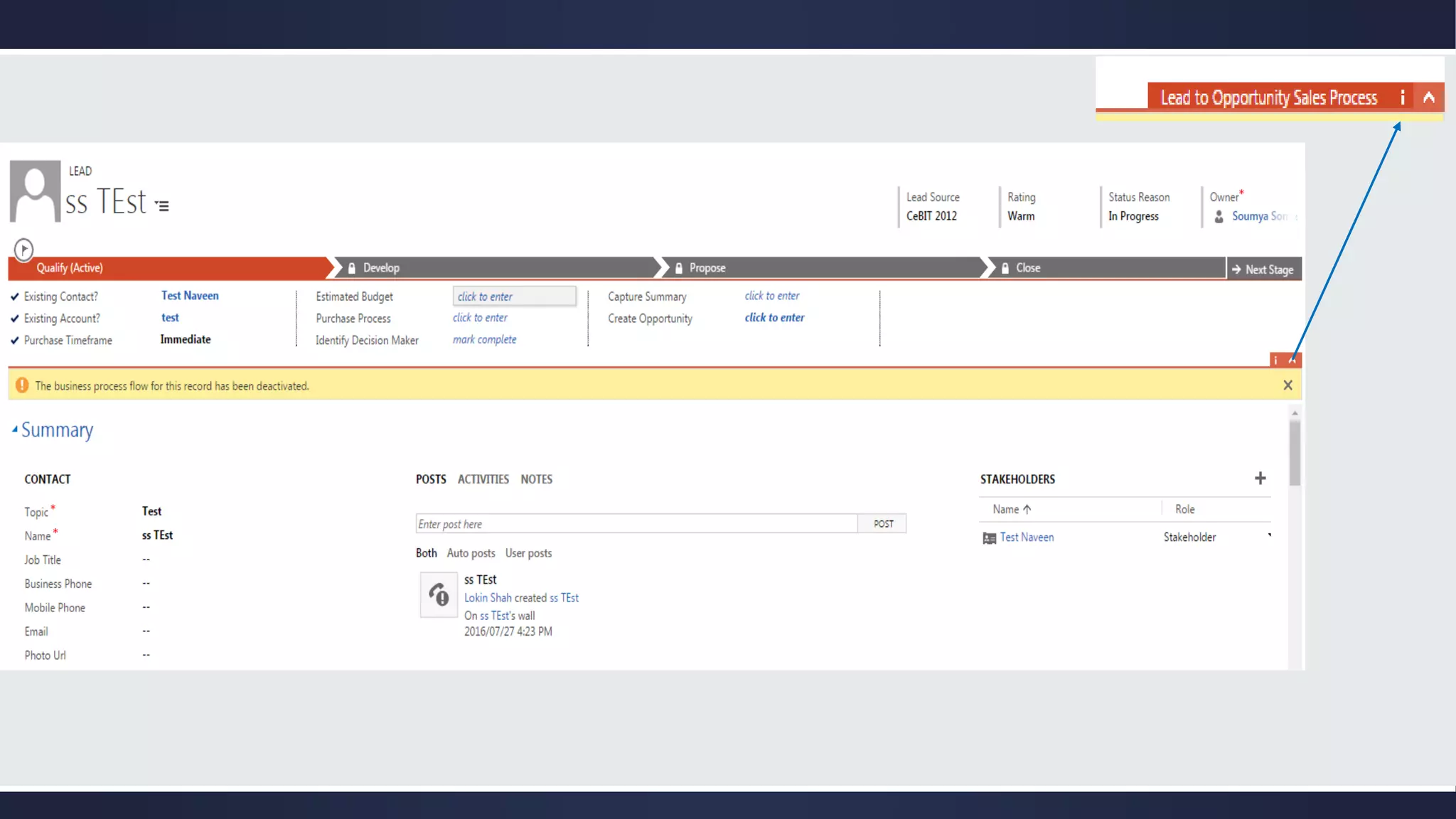Select the locked Close stage
The width and height of the screenshot is (1456, 819).
1027,268
